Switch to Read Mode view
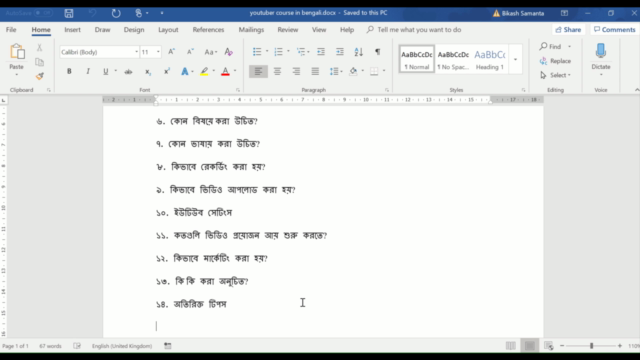This screenshot has height=360, width=640. click(x=510, y=346)
